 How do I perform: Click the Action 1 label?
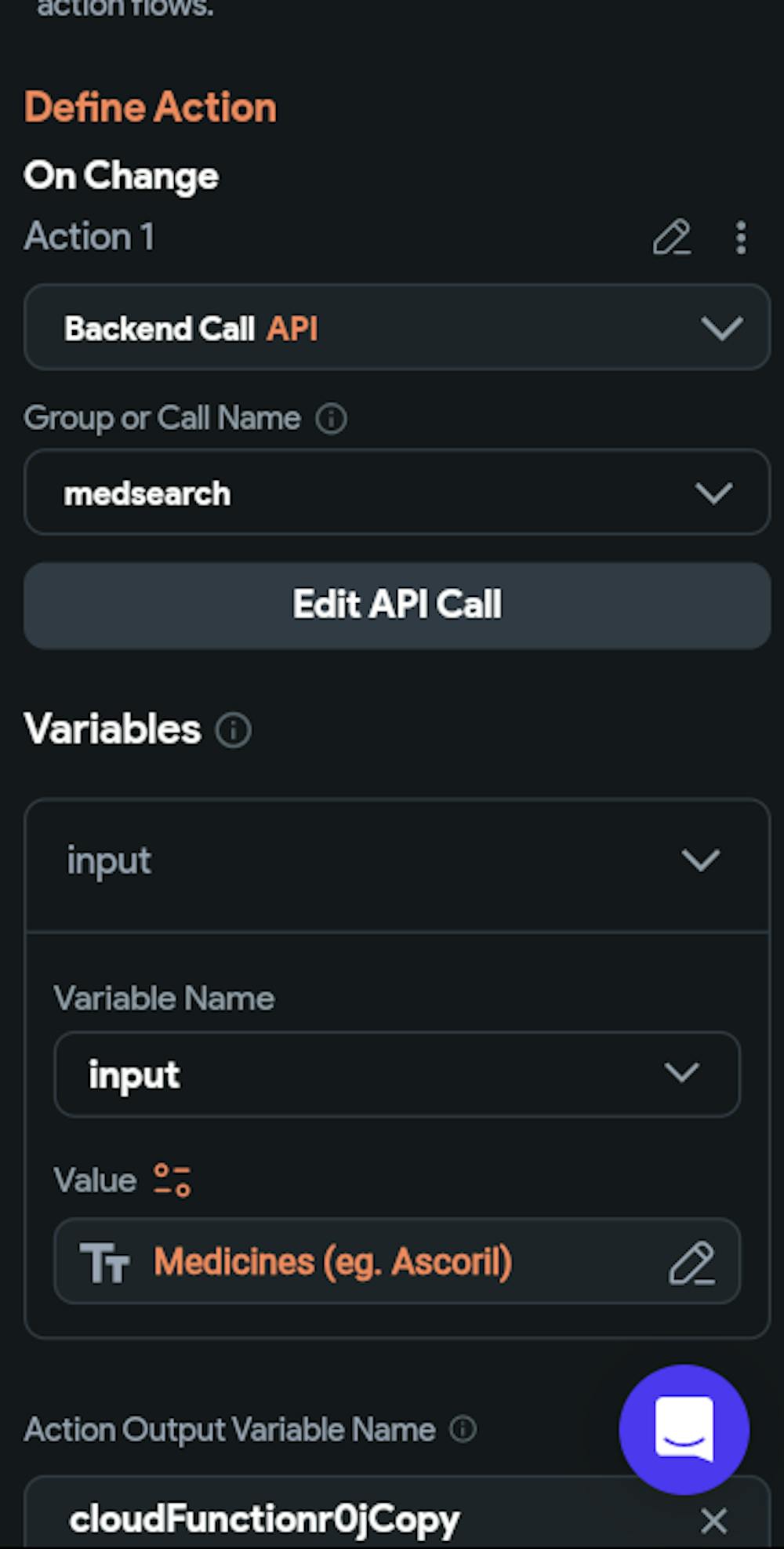click(x=89, y=236)
